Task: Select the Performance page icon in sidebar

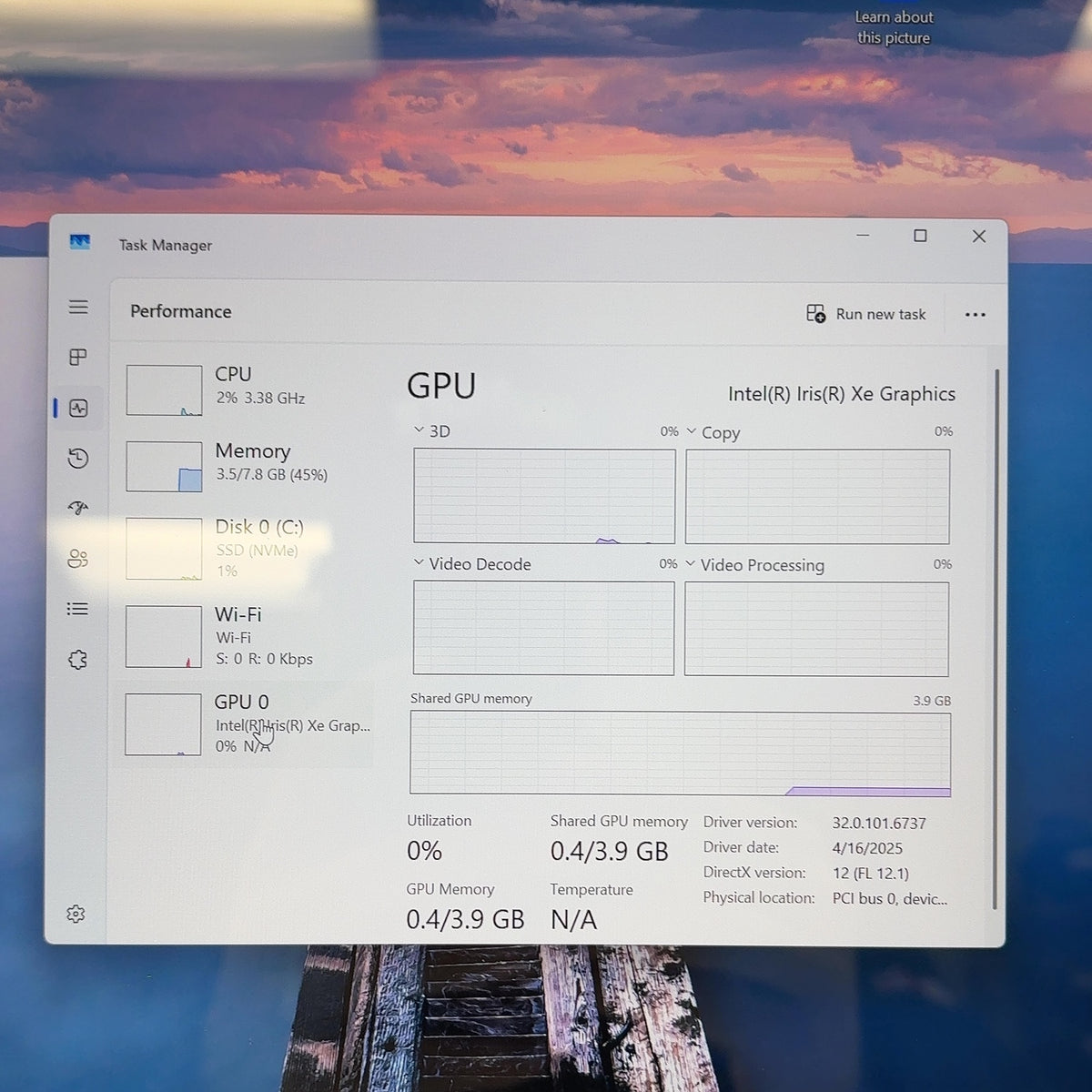Action: pyautogui.click(x=78, y=408)
